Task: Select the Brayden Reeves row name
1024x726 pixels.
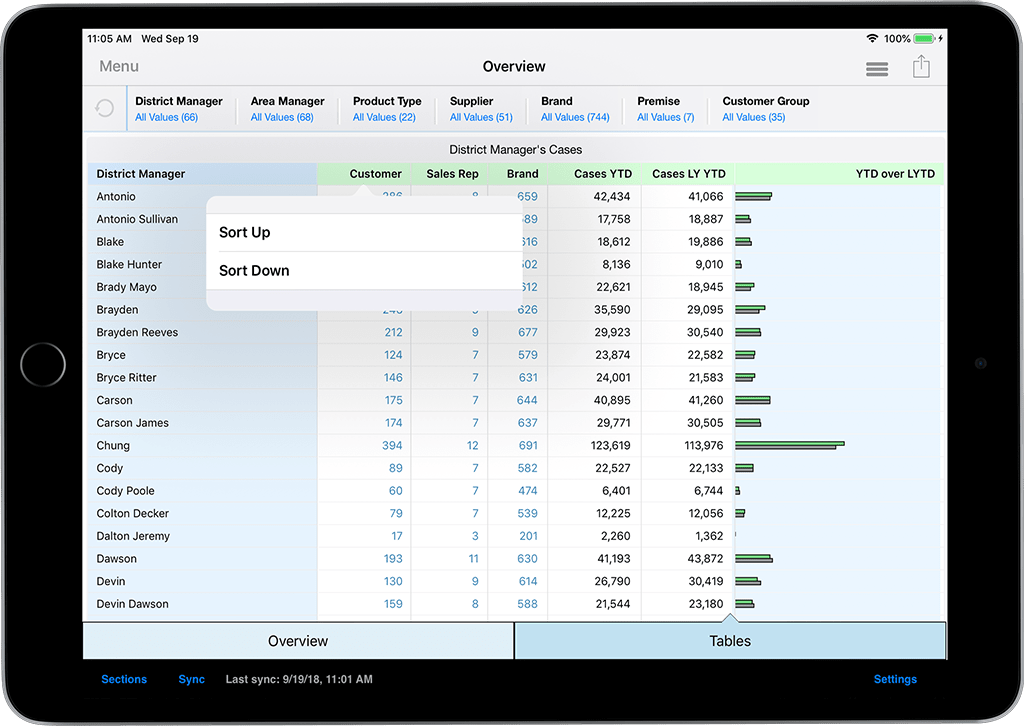Action: coord(137,332)
